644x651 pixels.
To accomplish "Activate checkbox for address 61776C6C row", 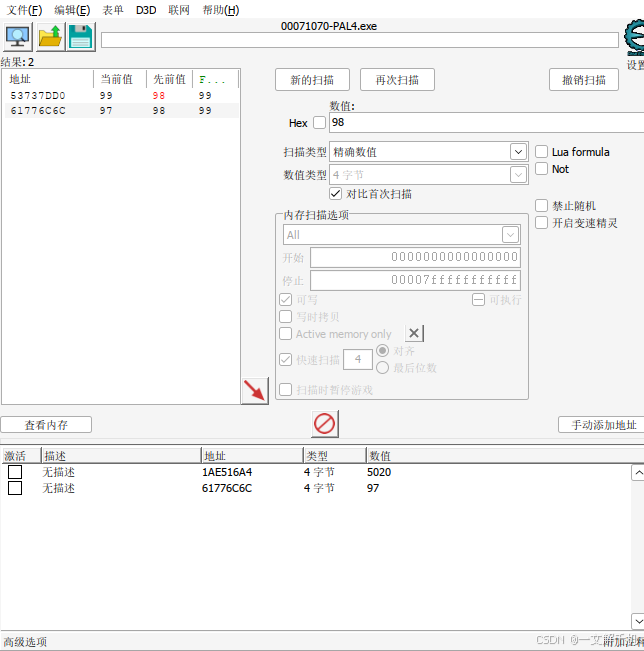I will click(15, 488).
